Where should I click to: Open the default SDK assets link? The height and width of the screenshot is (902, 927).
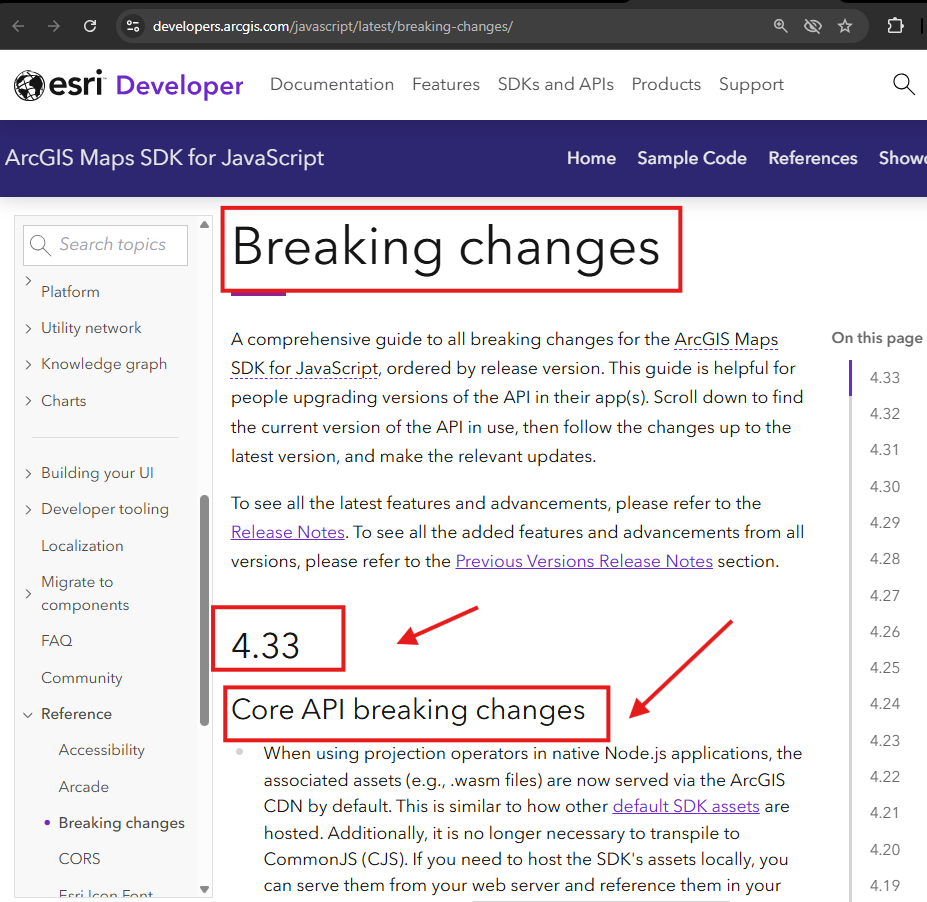click(686, 806)
